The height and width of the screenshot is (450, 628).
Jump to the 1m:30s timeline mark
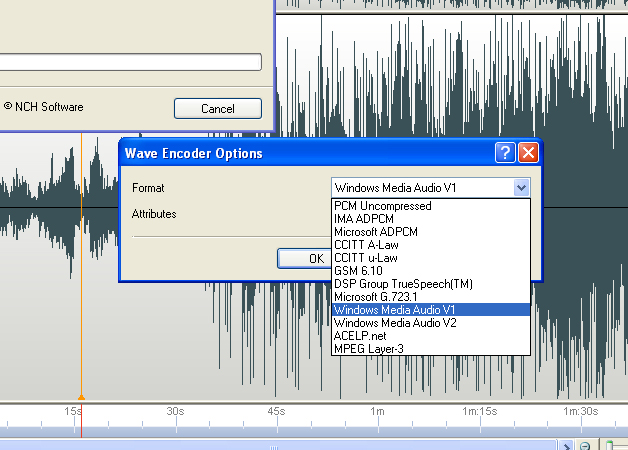point(581,411)
